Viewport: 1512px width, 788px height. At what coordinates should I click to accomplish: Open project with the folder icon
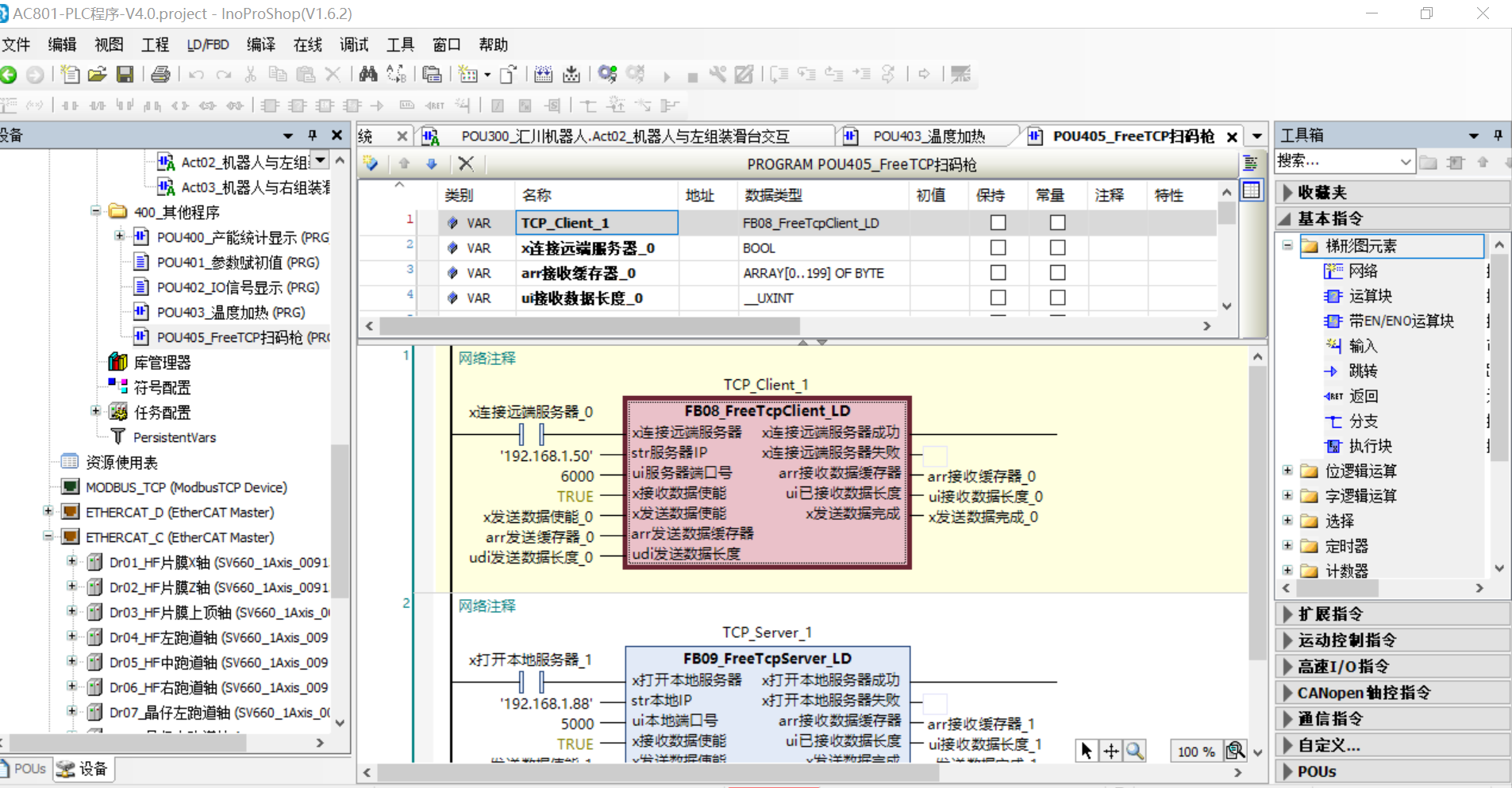tap(98, 75)
